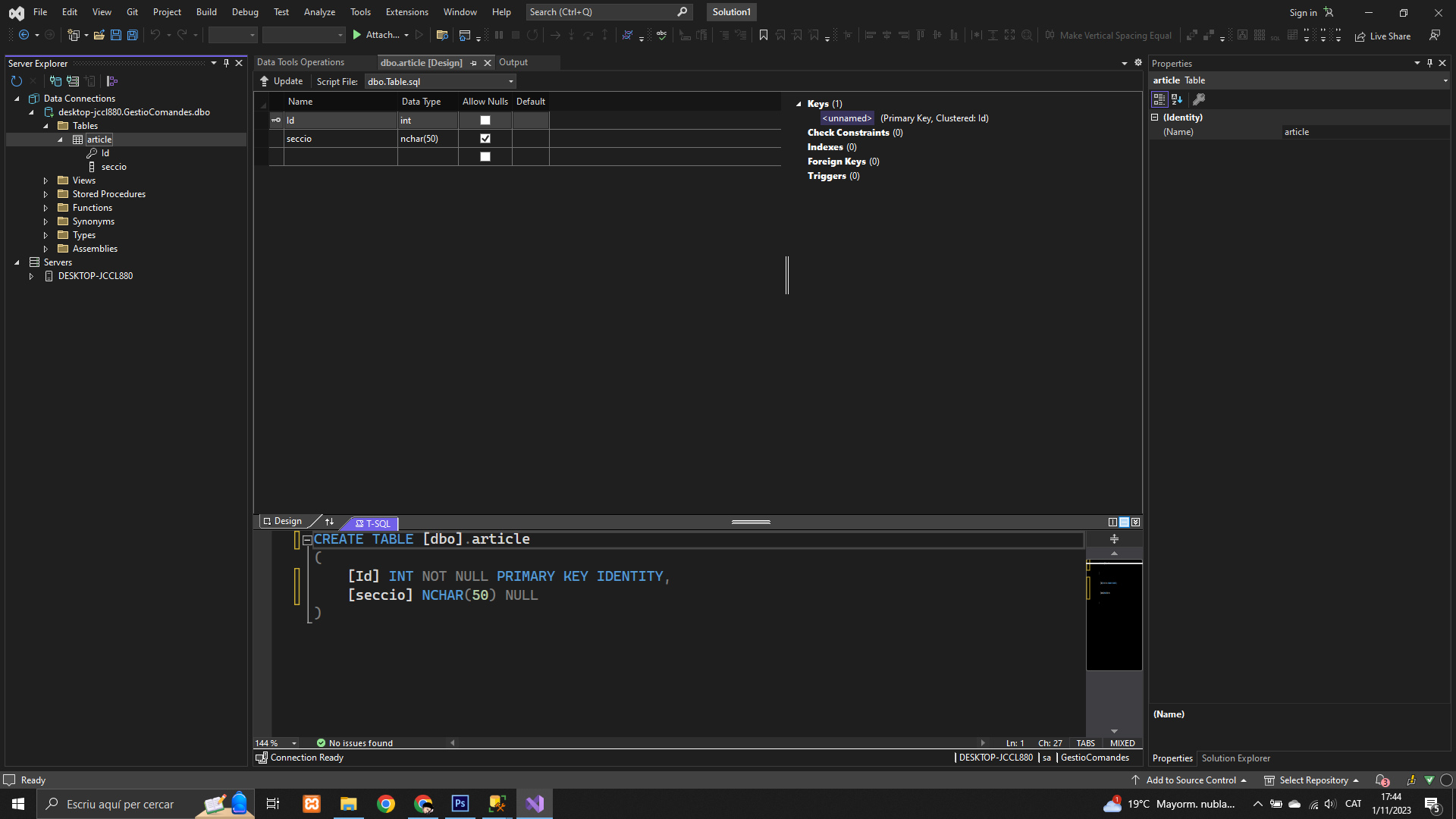This screenshot has height=819, width=1456.
Task: Click the Search (Ctrl+Q) input box
Action: tap(599, 12)
